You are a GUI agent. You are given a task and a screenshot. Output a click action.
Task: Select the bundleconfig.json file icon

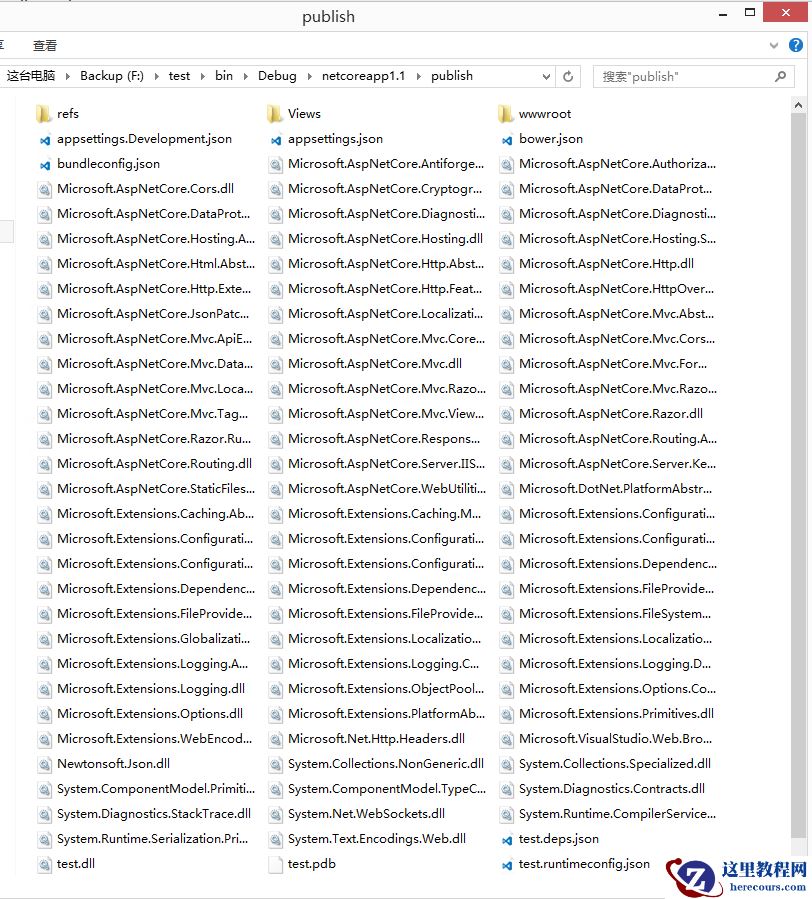pyautogui.click(x=45, y=165)
